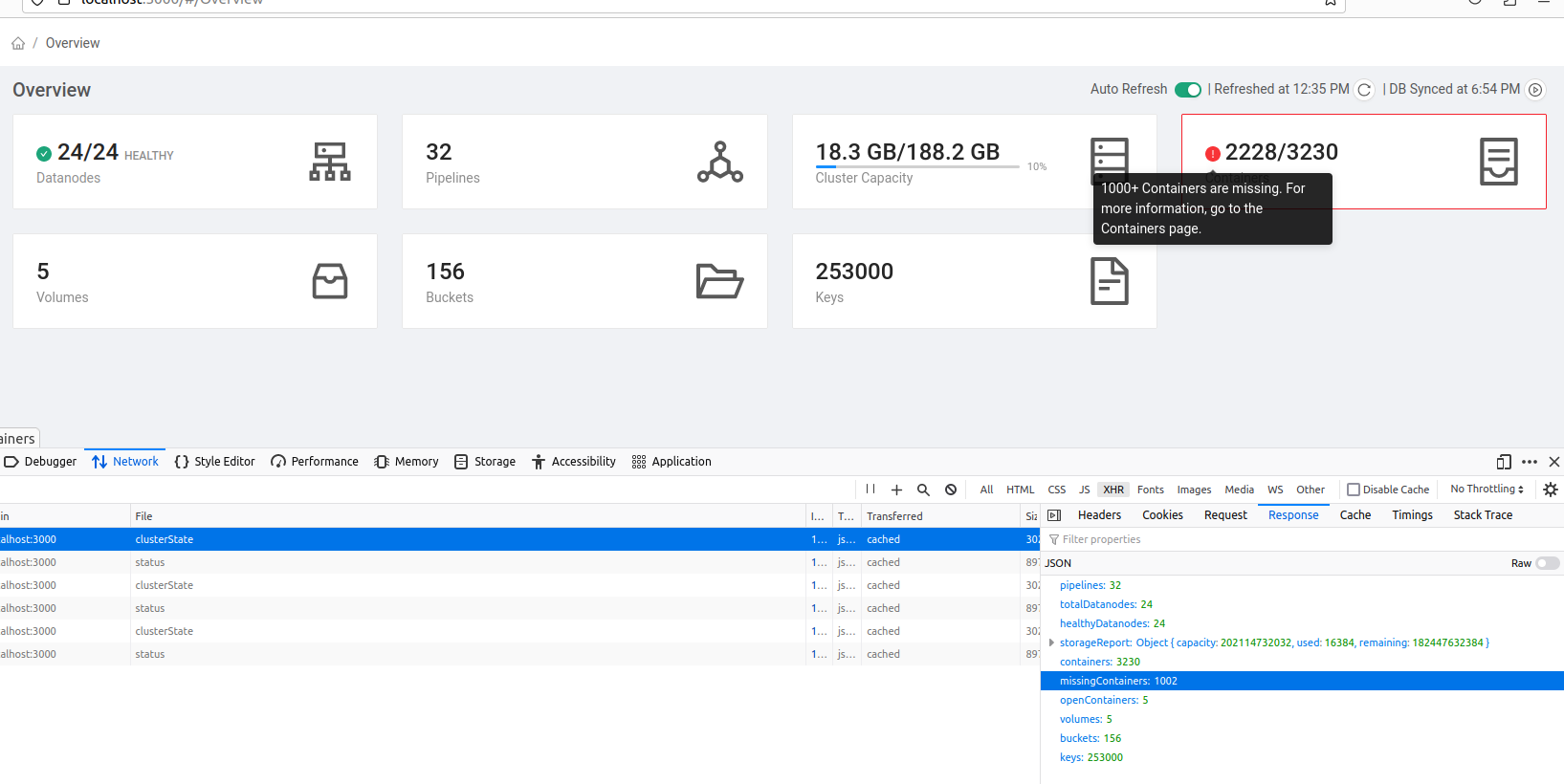Filter requests by JS
The width and height of the screenshot is (1564, 784).
point(1085,490)
